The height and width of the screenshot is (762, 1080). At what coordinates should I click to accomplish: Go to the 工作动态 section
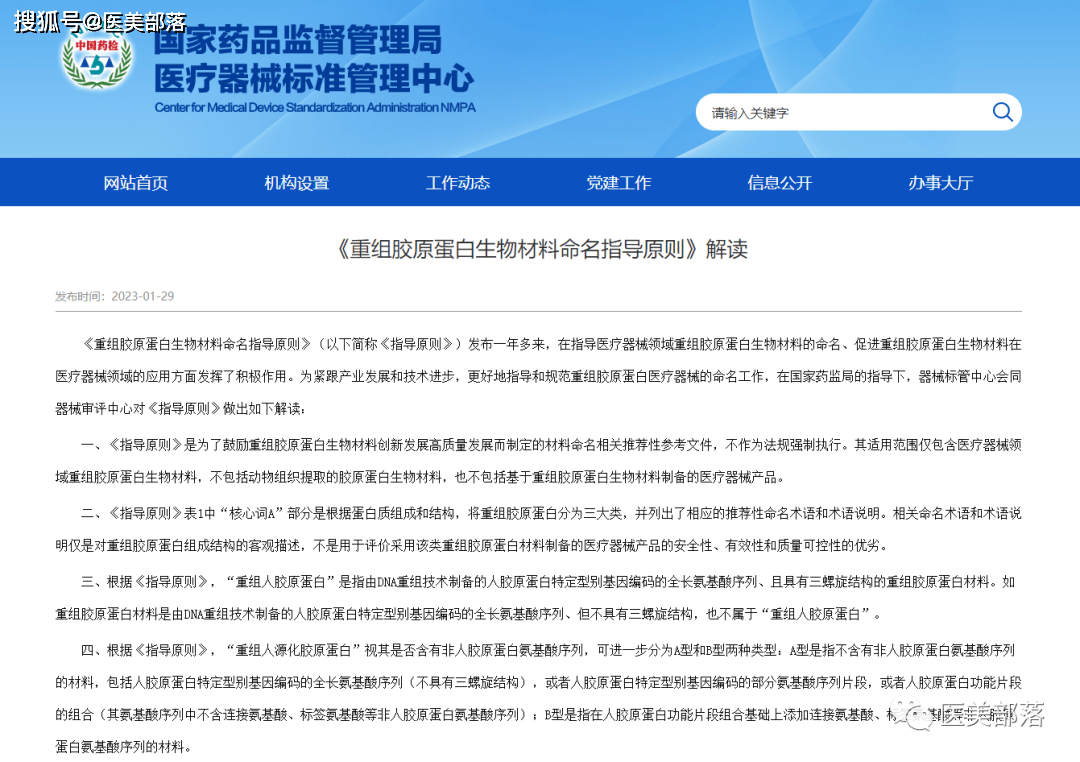[458, 182]
